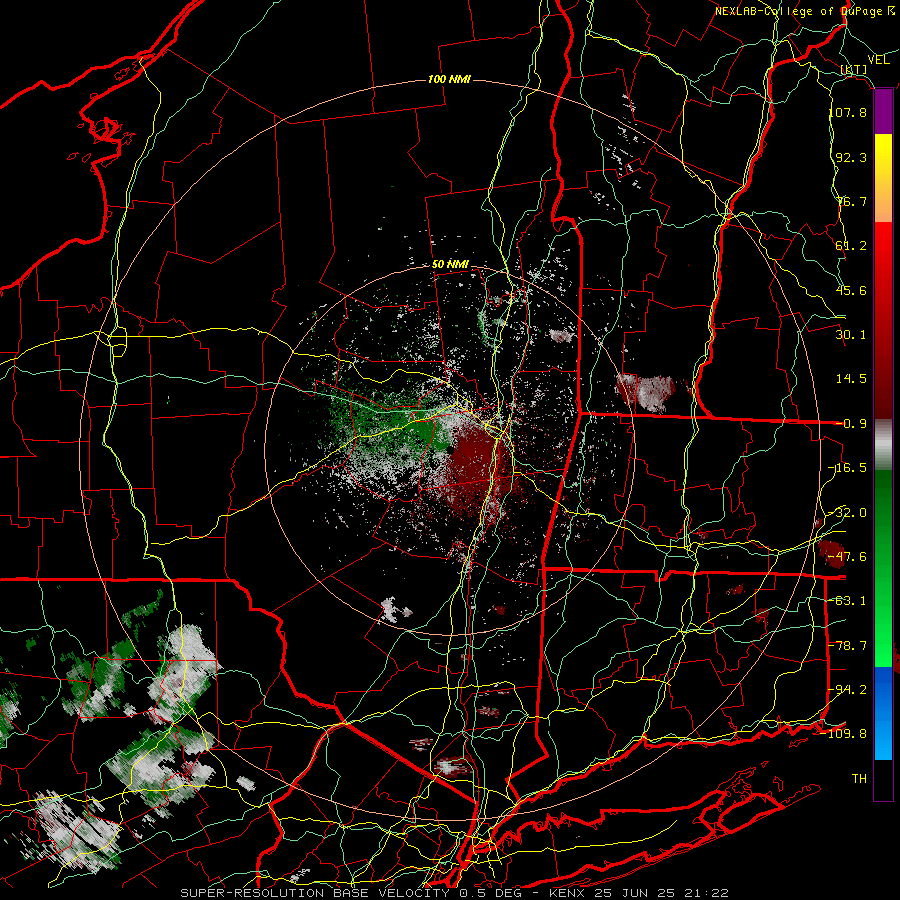The width and height of the screenshot is (900, 900).
Task: Click the -47.6 velocity scale value
Action: 848,557
